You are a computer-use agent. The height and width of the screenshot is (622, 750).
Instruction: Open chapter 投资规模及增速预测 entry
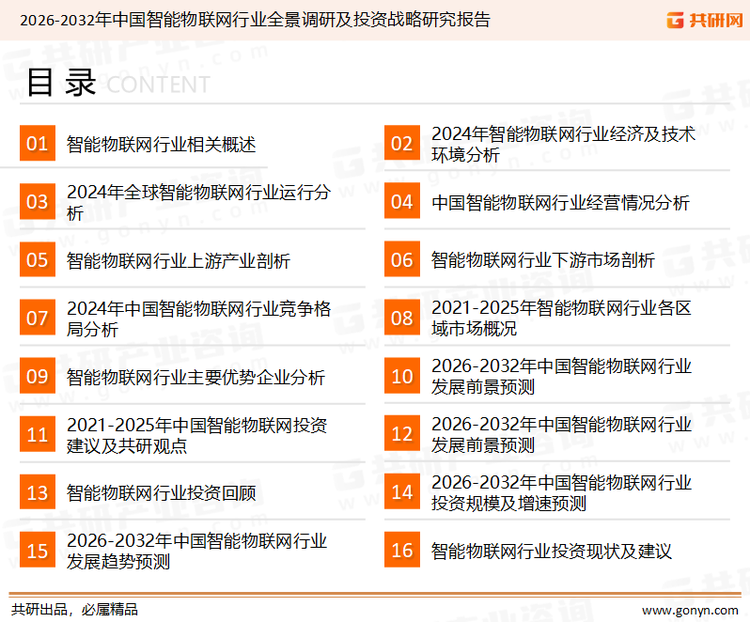[562, 493]
